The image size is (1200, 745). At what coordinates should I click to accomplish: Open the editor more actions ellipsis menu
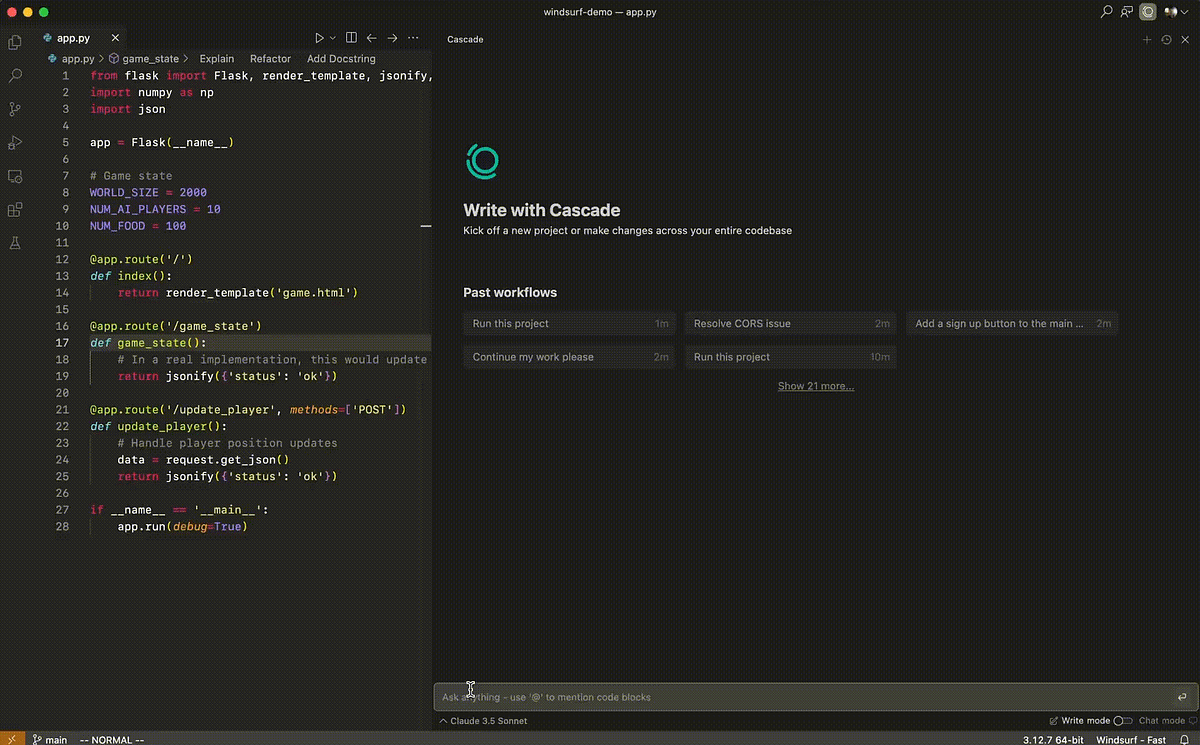(413, 38)
